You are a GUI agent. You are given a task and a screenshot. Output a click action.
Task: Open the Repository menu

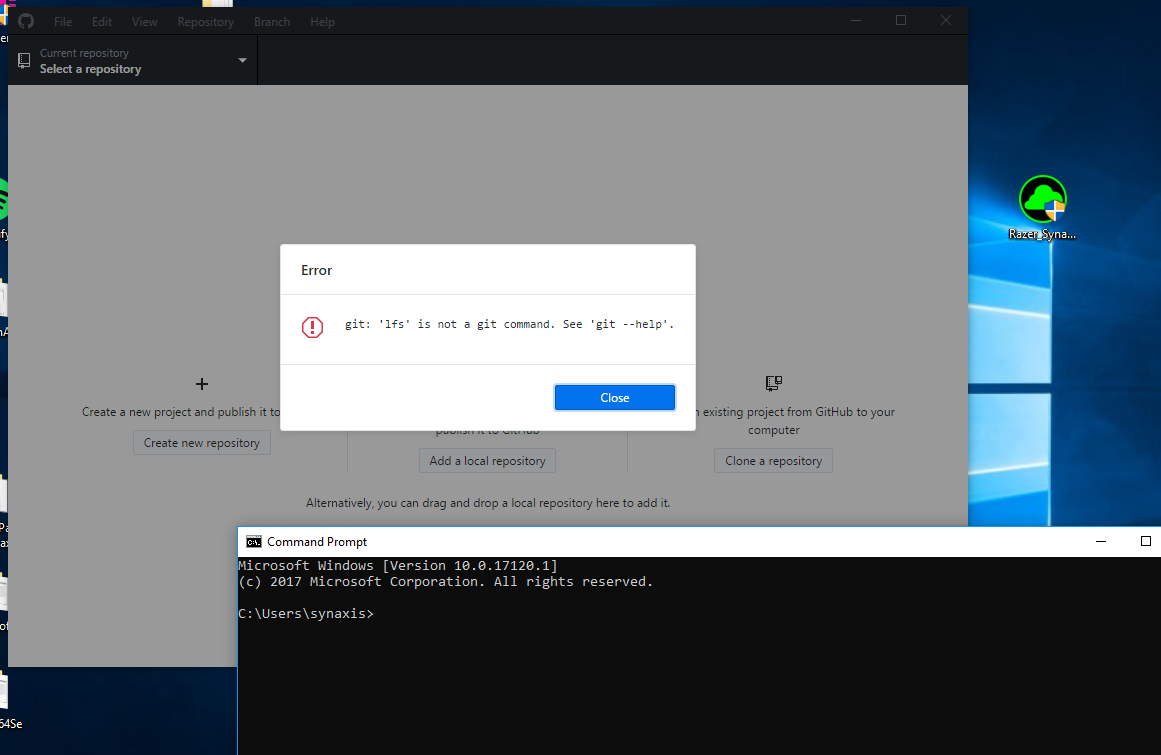[x=206, y=21]
